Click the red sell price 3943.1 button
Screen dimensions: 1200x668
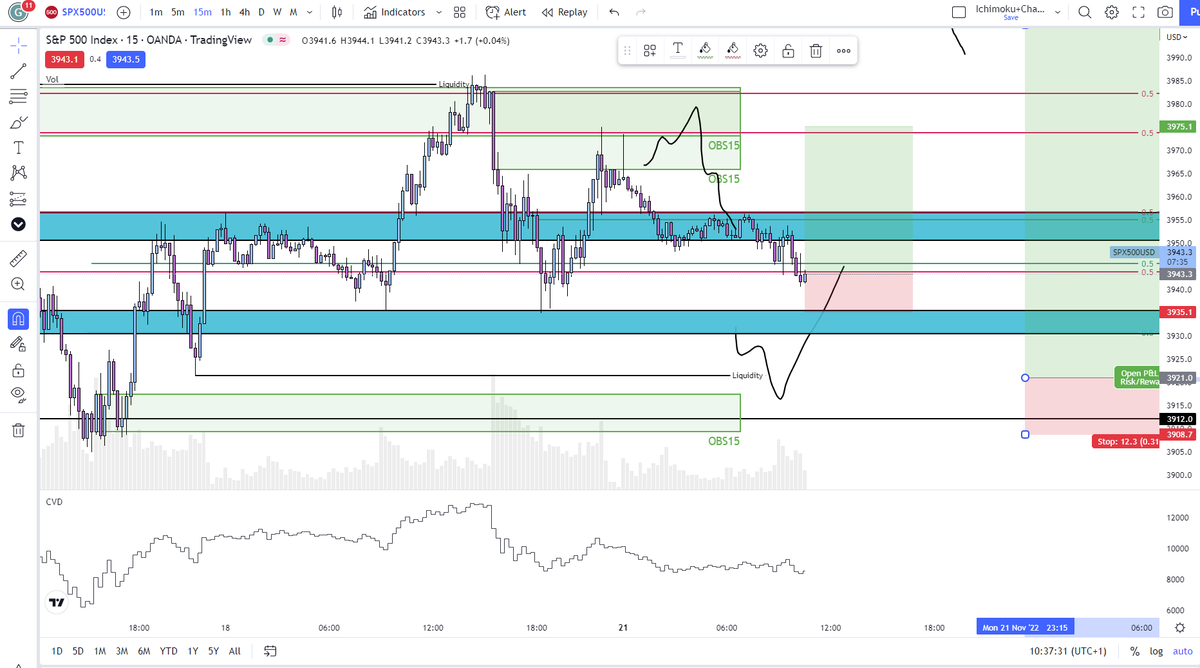coord(63,59)
